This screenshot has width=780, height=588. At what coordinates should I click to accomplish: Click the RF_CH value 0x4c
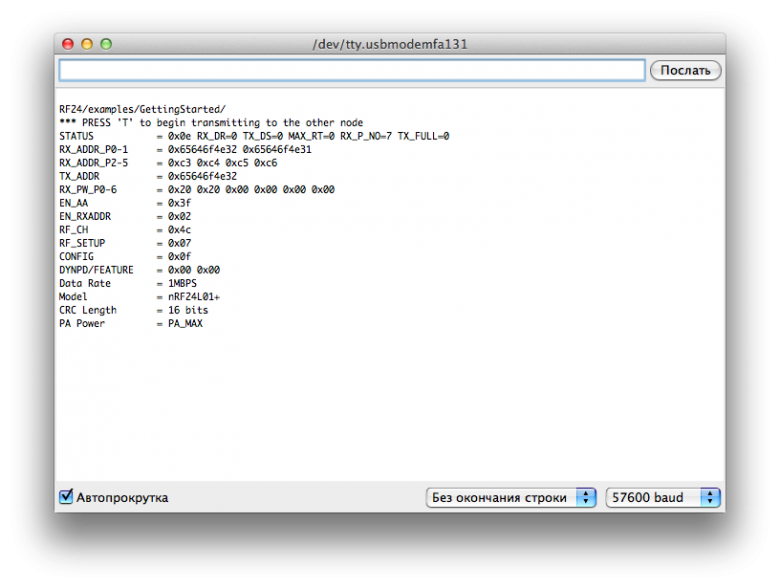(x=179, y=230)
